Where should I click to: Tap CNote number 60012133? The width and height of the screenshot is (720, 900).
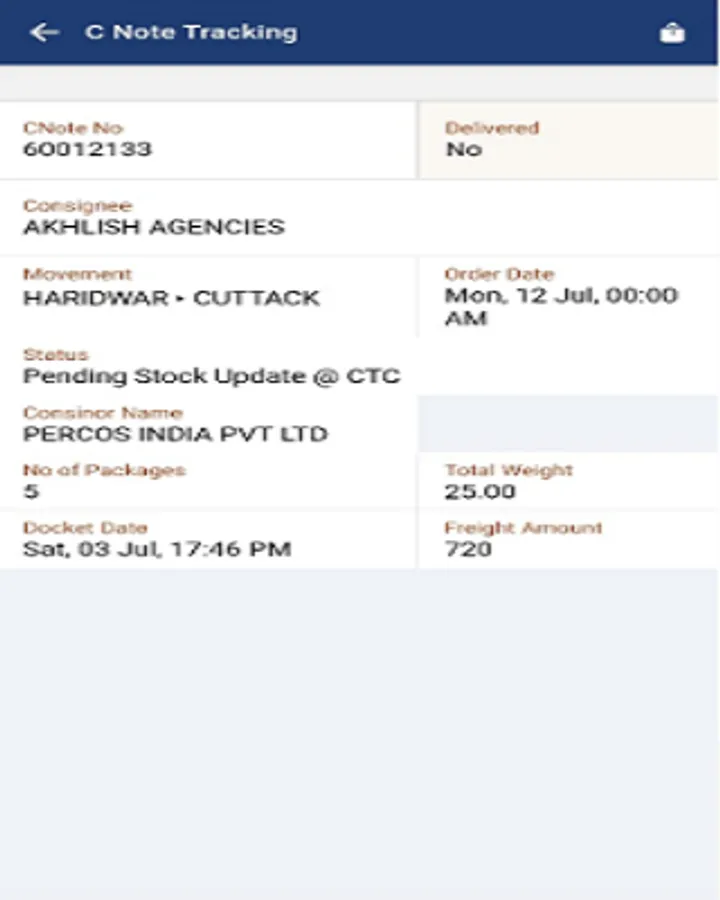87,149
